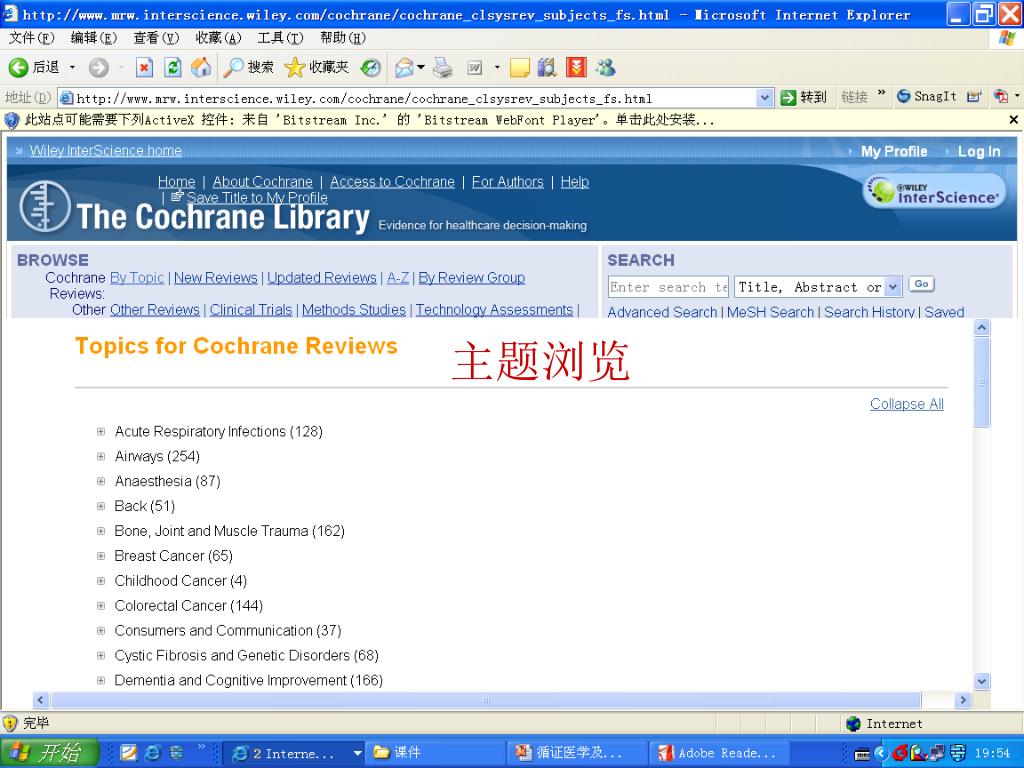Refresh the page with green arrows icon

[x=172, y=67]
